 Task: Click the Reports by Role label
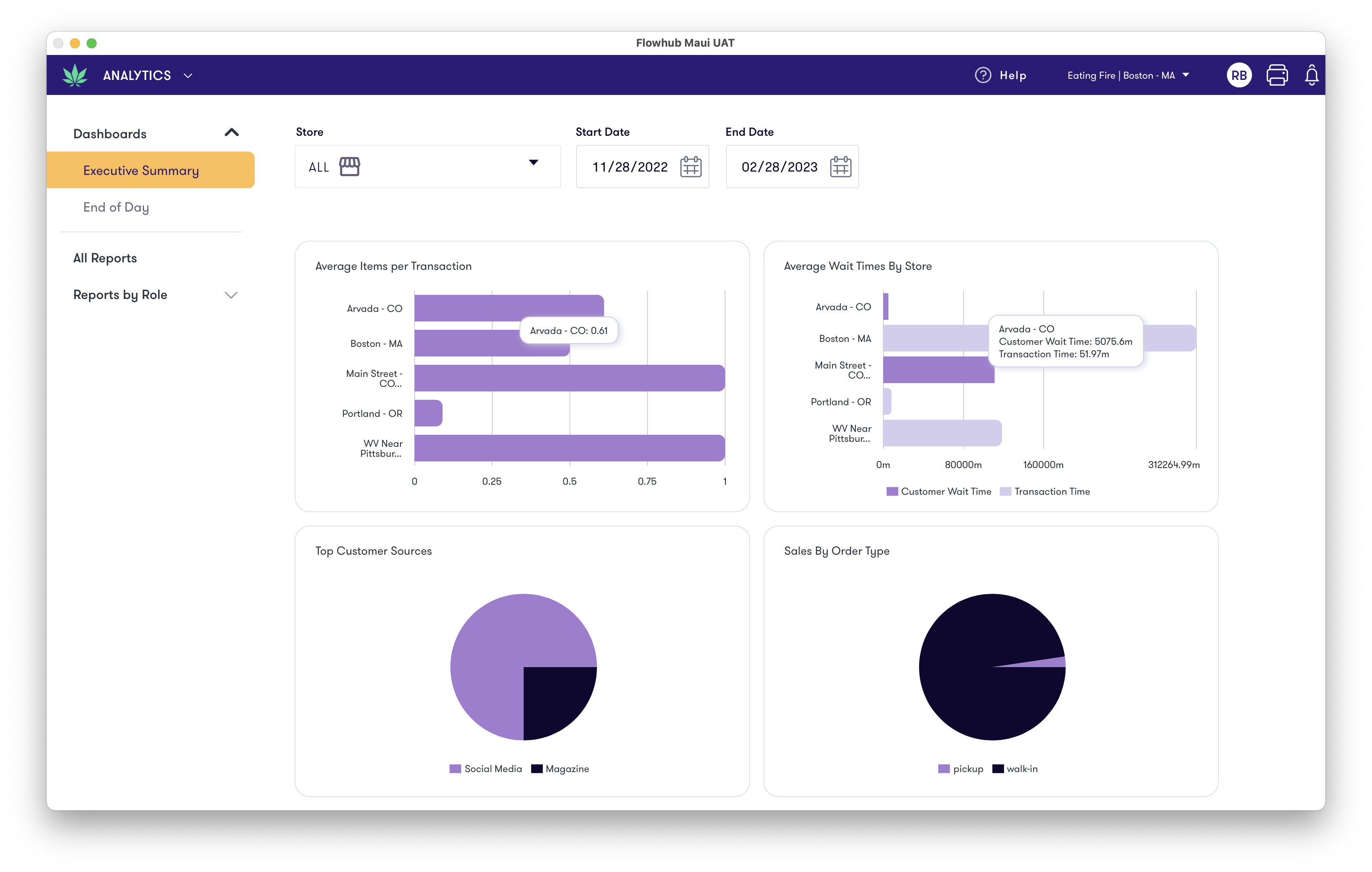point(120,295)
